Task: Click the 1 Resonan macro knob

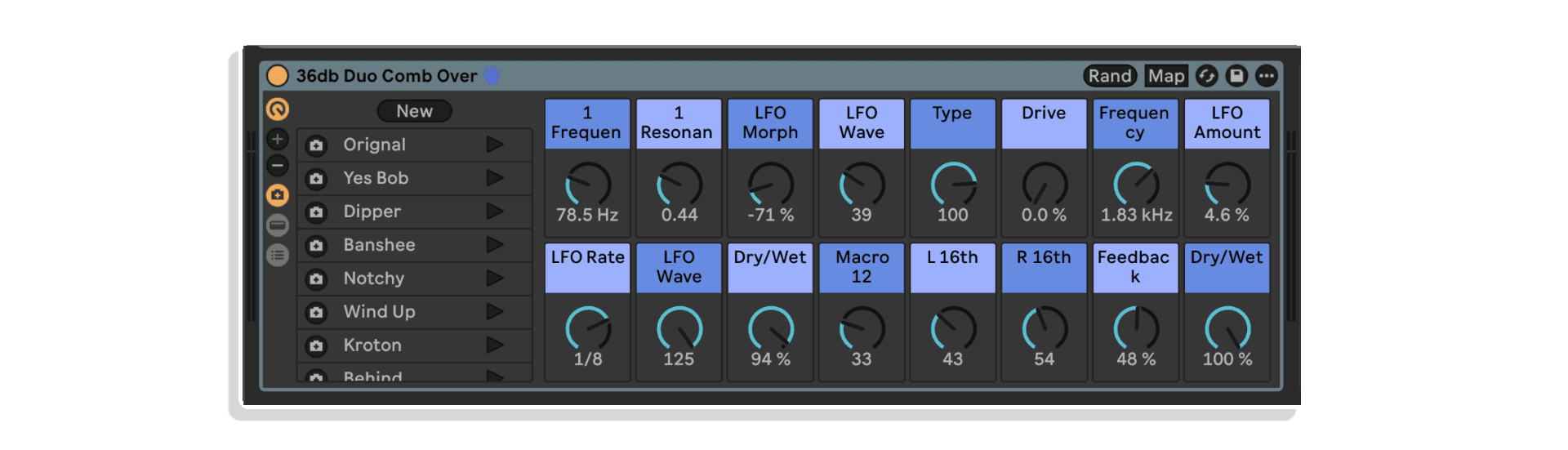Action: pyautogui.click(x=679, y=184)
